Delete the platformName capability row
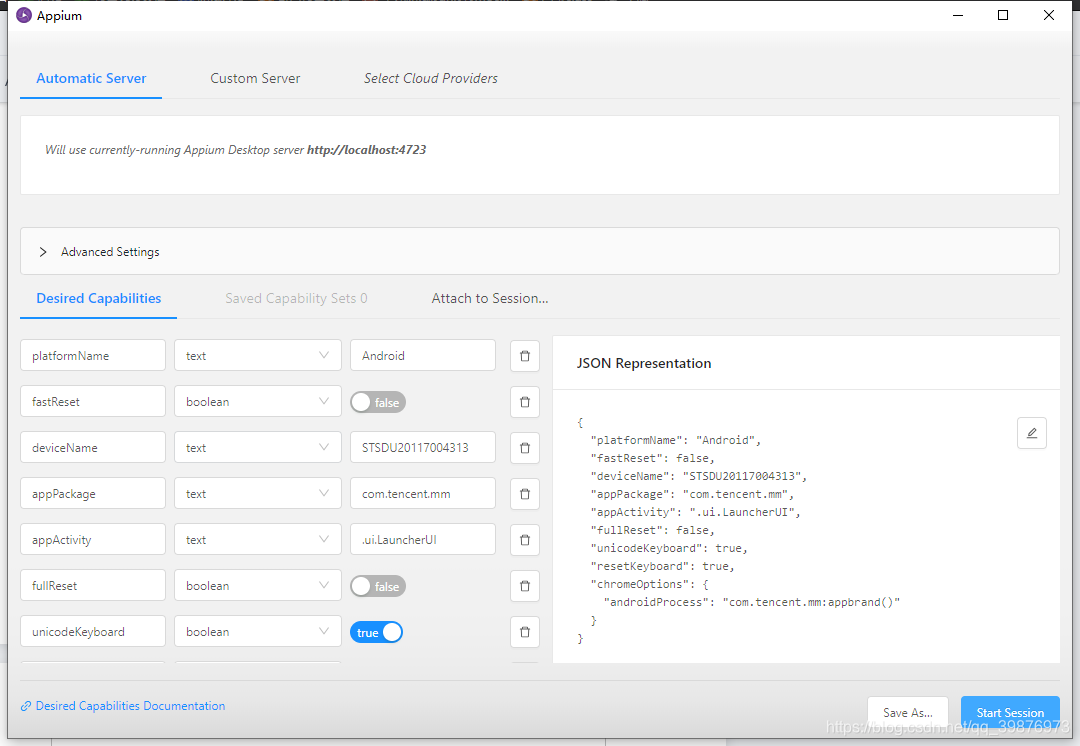 525,356
